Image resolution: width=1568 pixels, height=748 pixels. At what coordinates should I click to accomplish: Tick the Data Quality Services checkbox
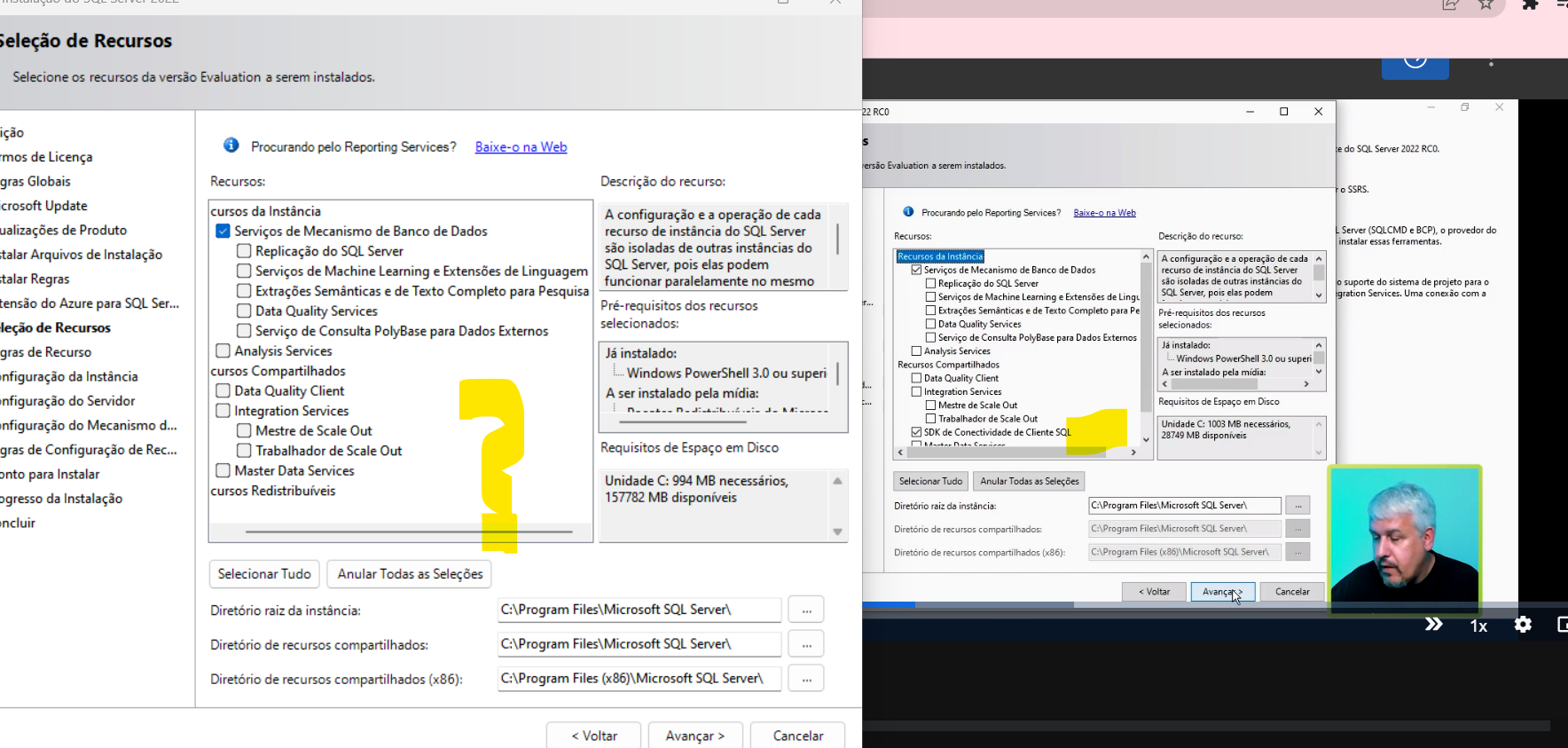click(x=244, y=311)
